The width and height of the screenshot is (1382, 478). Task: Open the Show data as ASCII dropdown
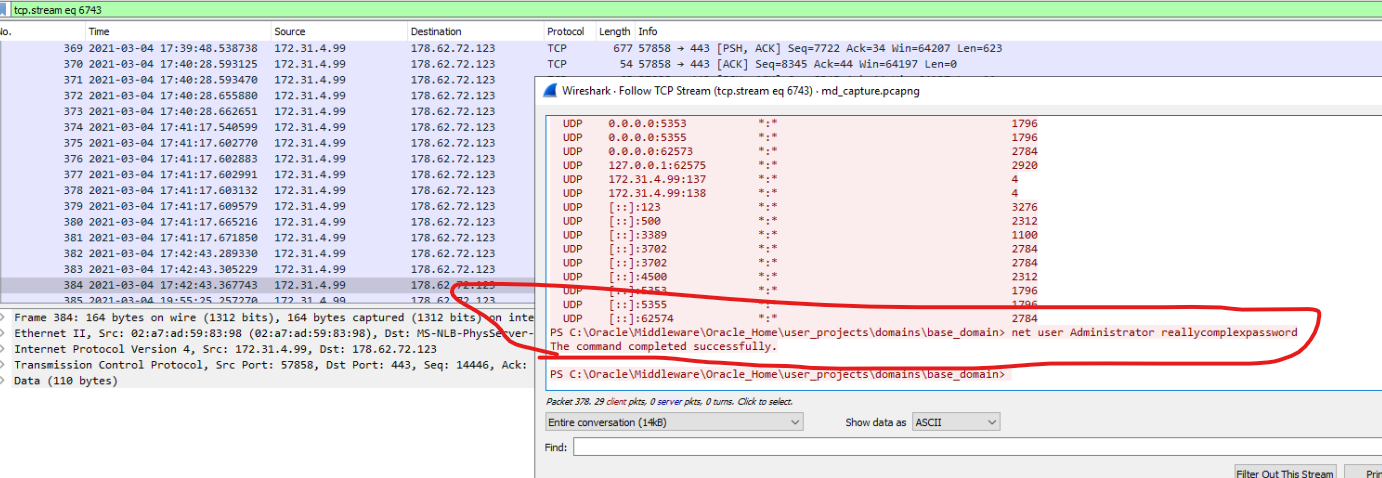pyautogui.click(x=955, y=423)
